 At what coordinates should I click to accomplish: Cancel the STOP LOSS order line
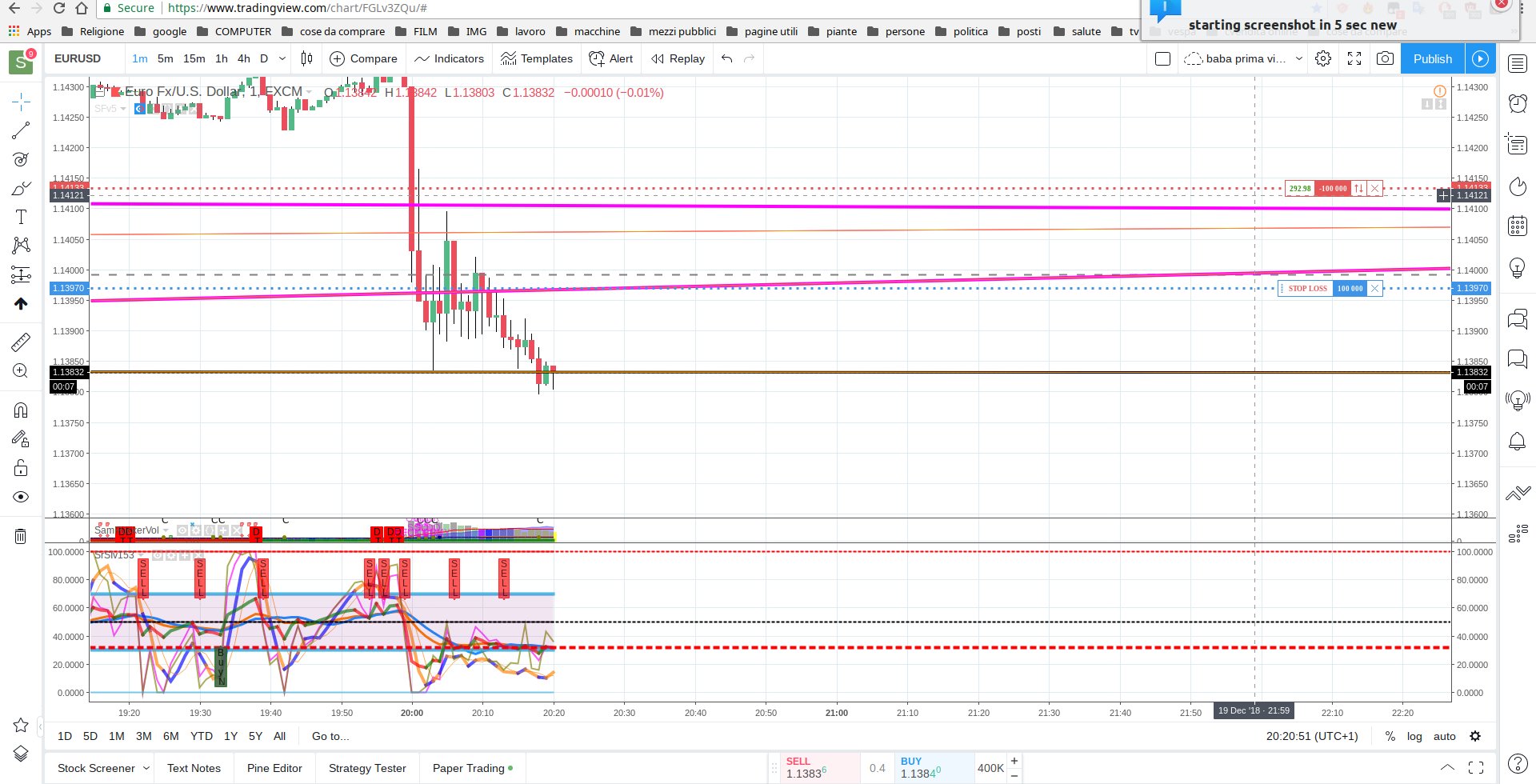tap(1374, 288)
